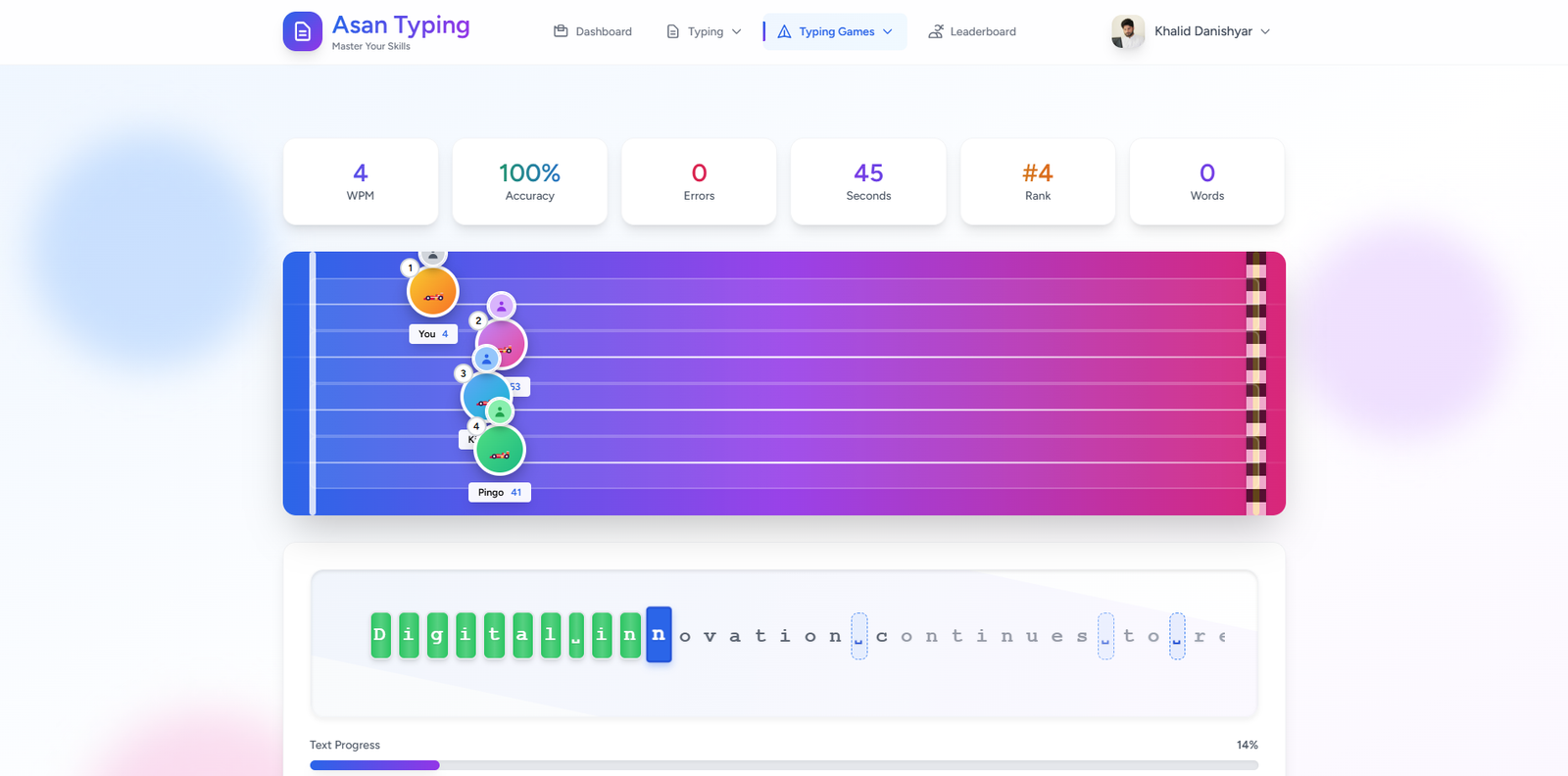1568x776 pixels.
Task: Click the Dashboard briefcase icon
Action: coord(561,31)
